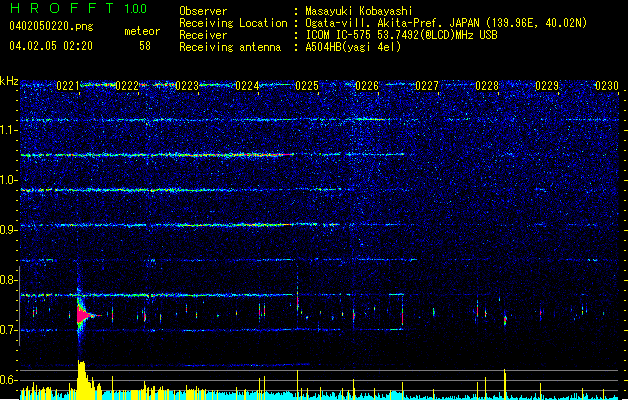Click the 1.1 kHz axis label
Screen dimensions: 629x400
click(9, 130)
